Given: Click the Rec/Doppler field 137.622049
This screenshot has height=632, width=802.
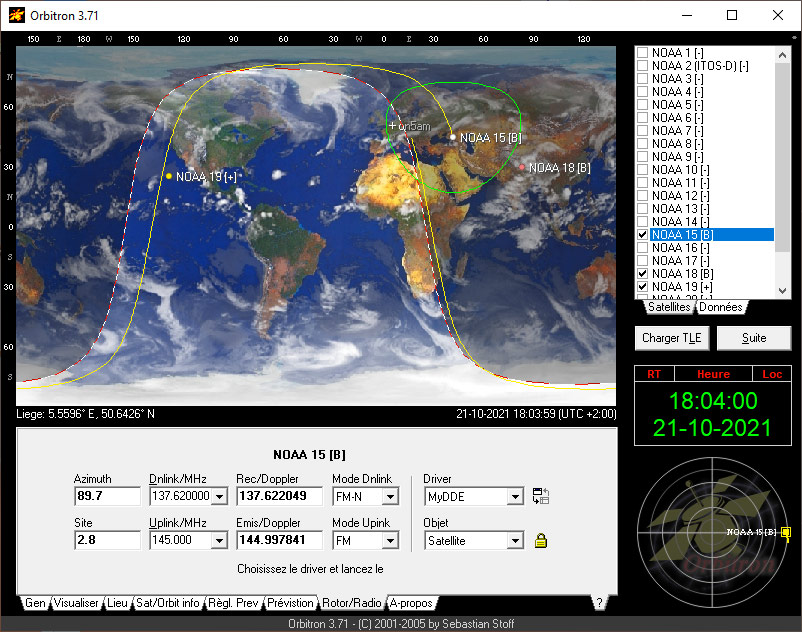Looking at the screenshot, I should coord(279,496).
